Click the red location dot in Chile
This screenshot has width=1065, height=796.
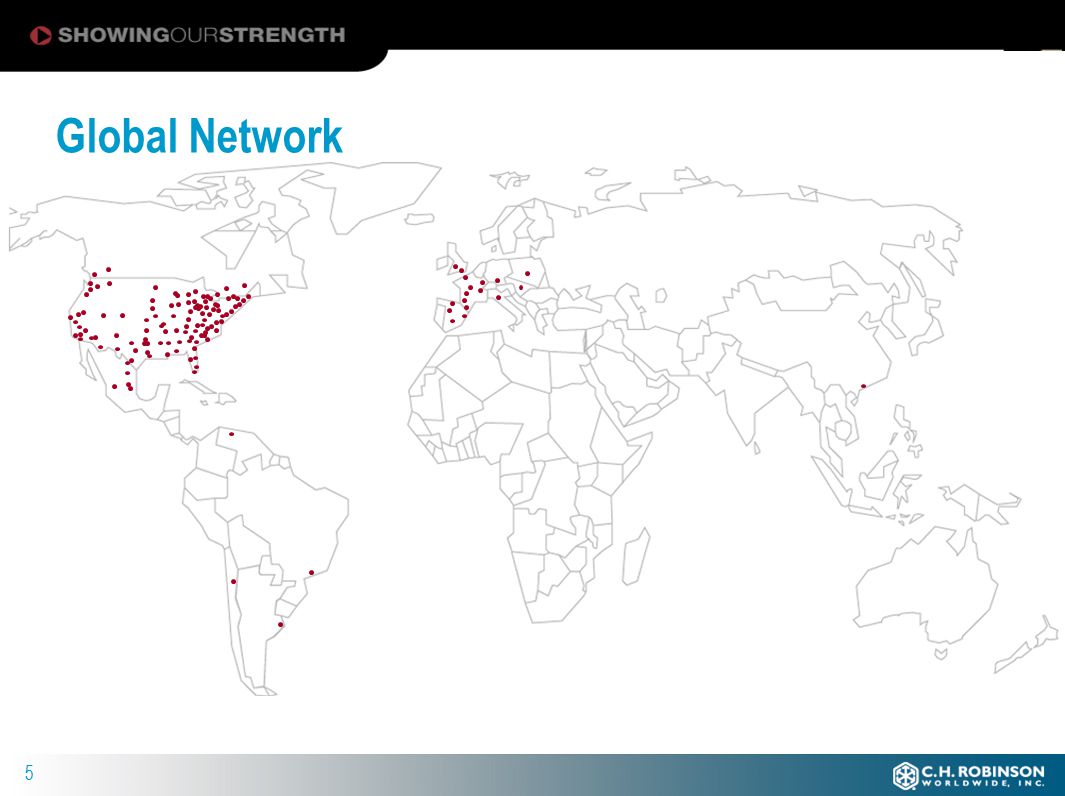click(233, 581)
